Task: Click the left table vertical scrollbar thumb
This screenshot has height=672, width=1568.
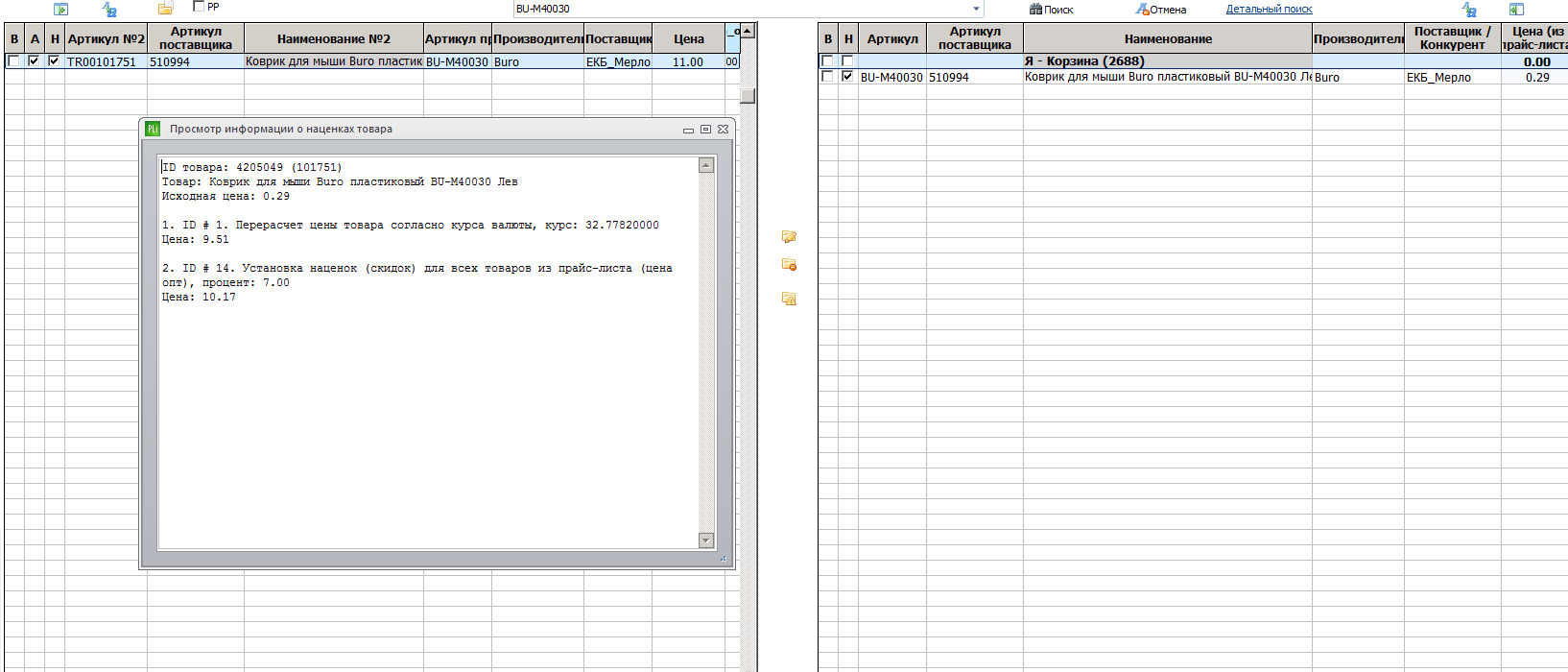Action: click(748, 95)
